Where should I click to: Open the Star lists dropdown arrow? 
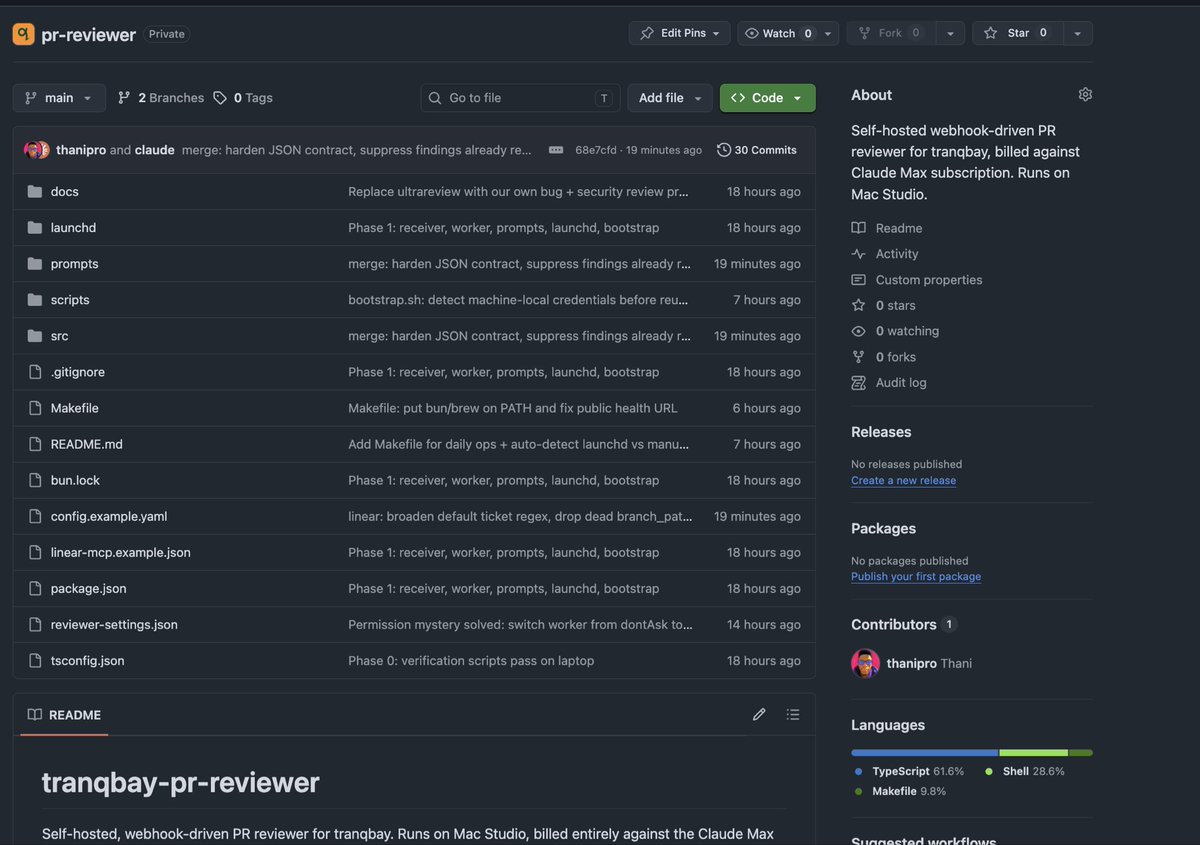(1077, 33)
